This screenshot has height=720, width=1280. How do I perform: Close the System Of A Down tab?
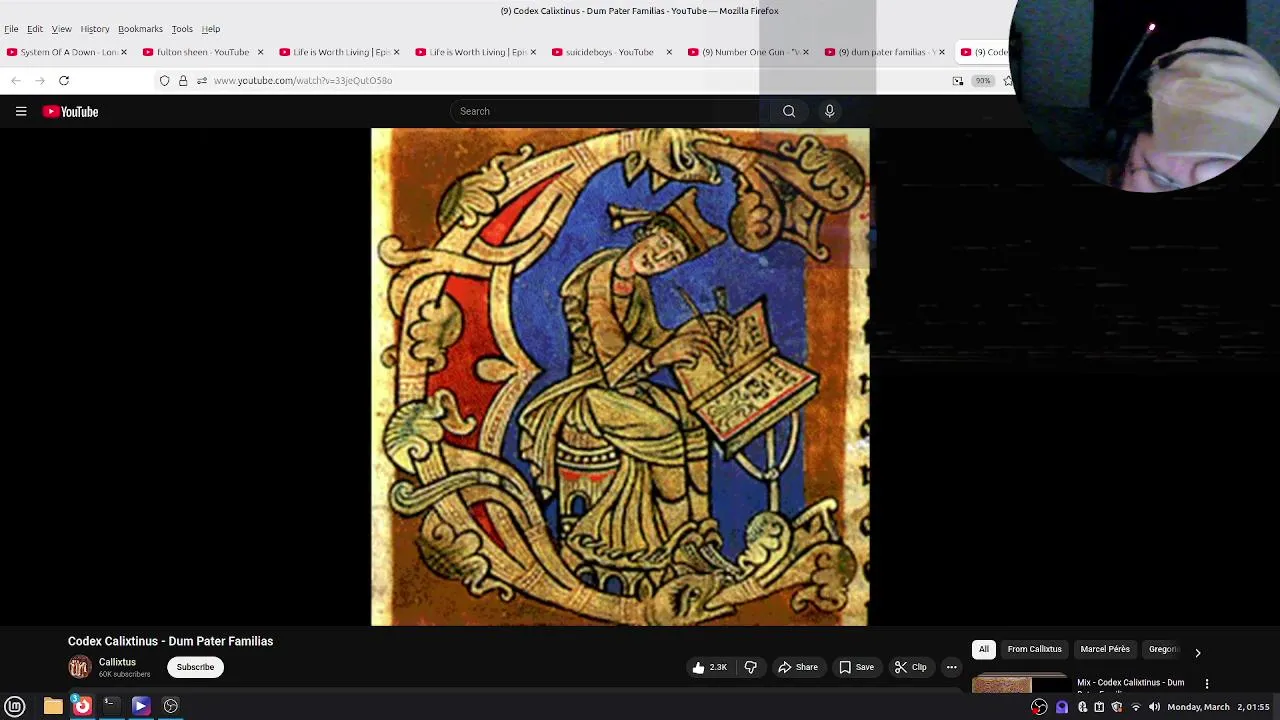124,52
